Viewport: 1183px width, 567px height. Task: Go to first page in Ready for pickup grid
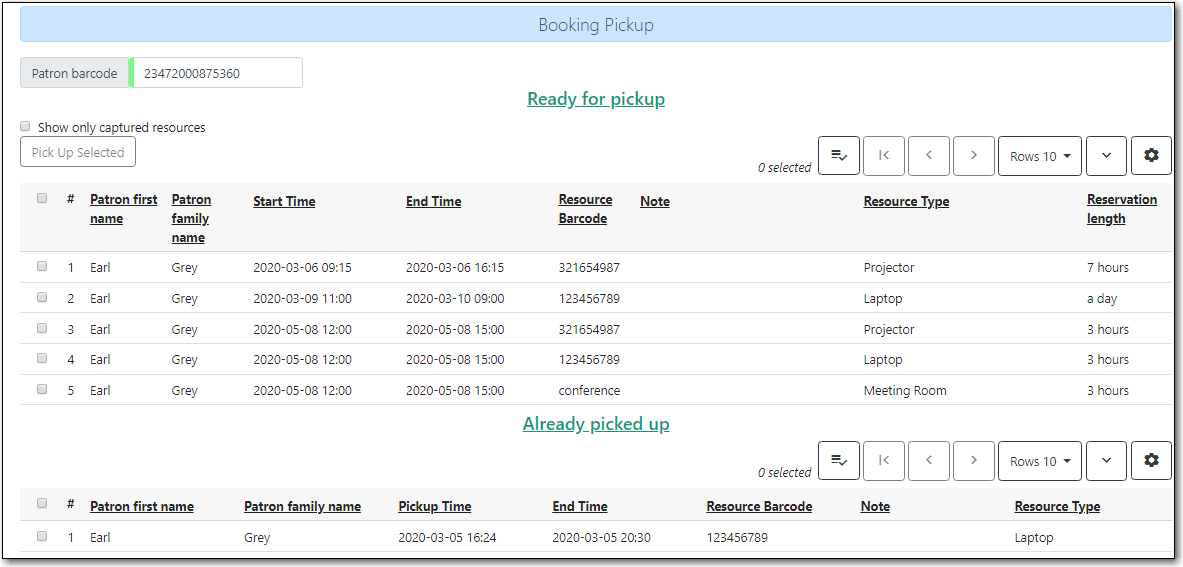[x=884, y=156]
